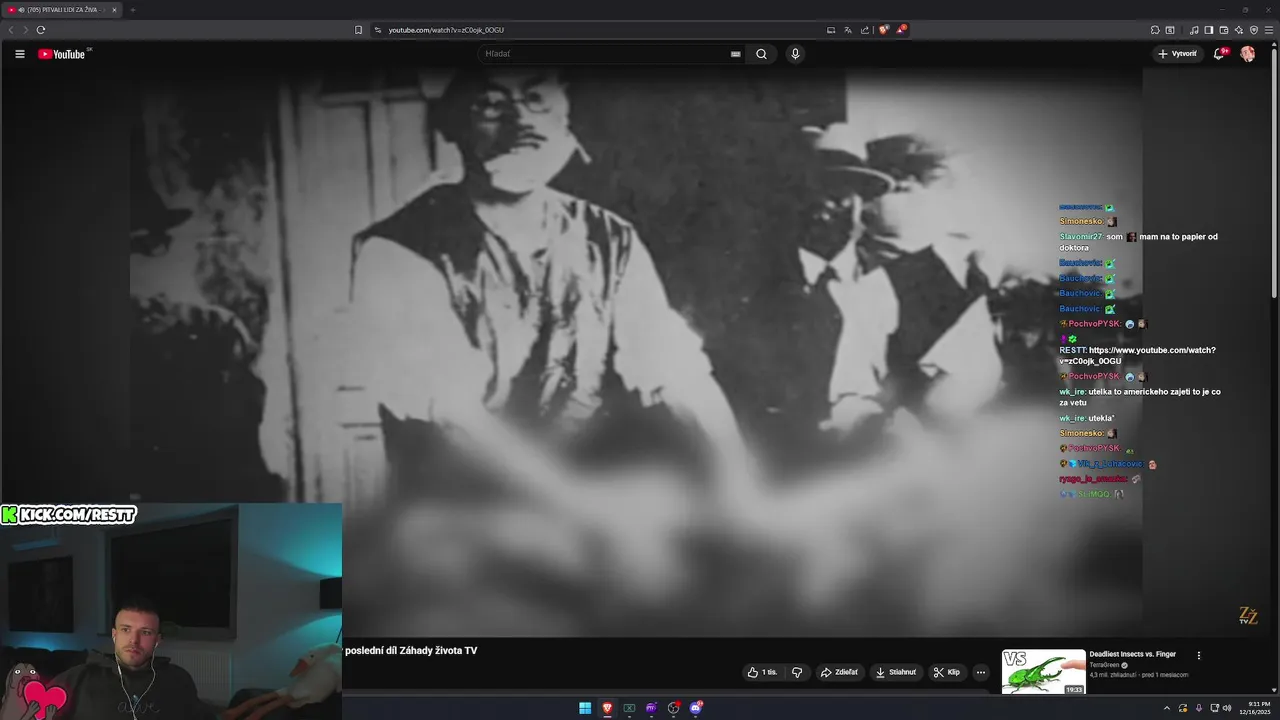Open the Windows Start button

point(585,708)
